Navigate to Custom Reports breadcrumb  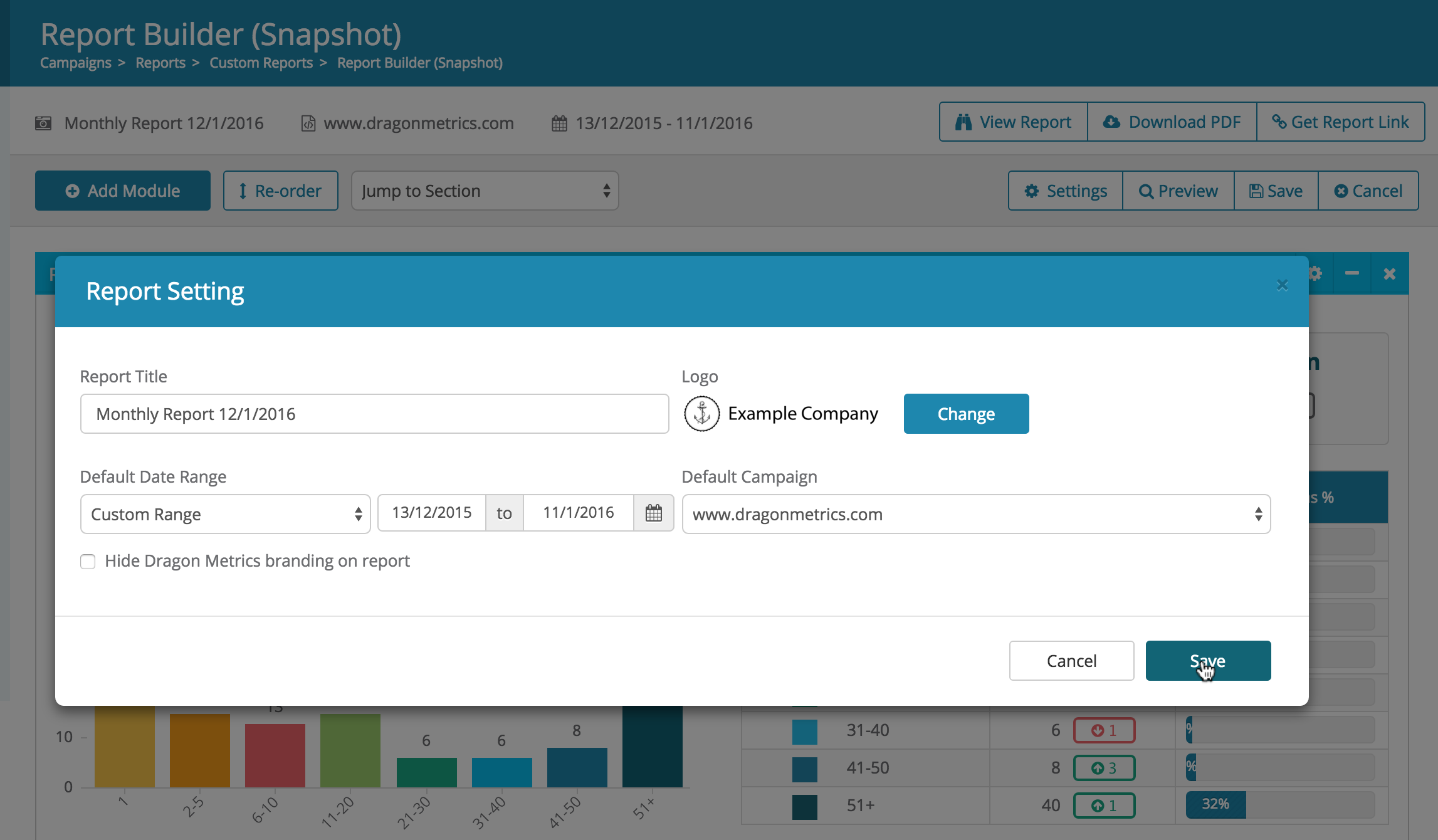coord(261,63)
